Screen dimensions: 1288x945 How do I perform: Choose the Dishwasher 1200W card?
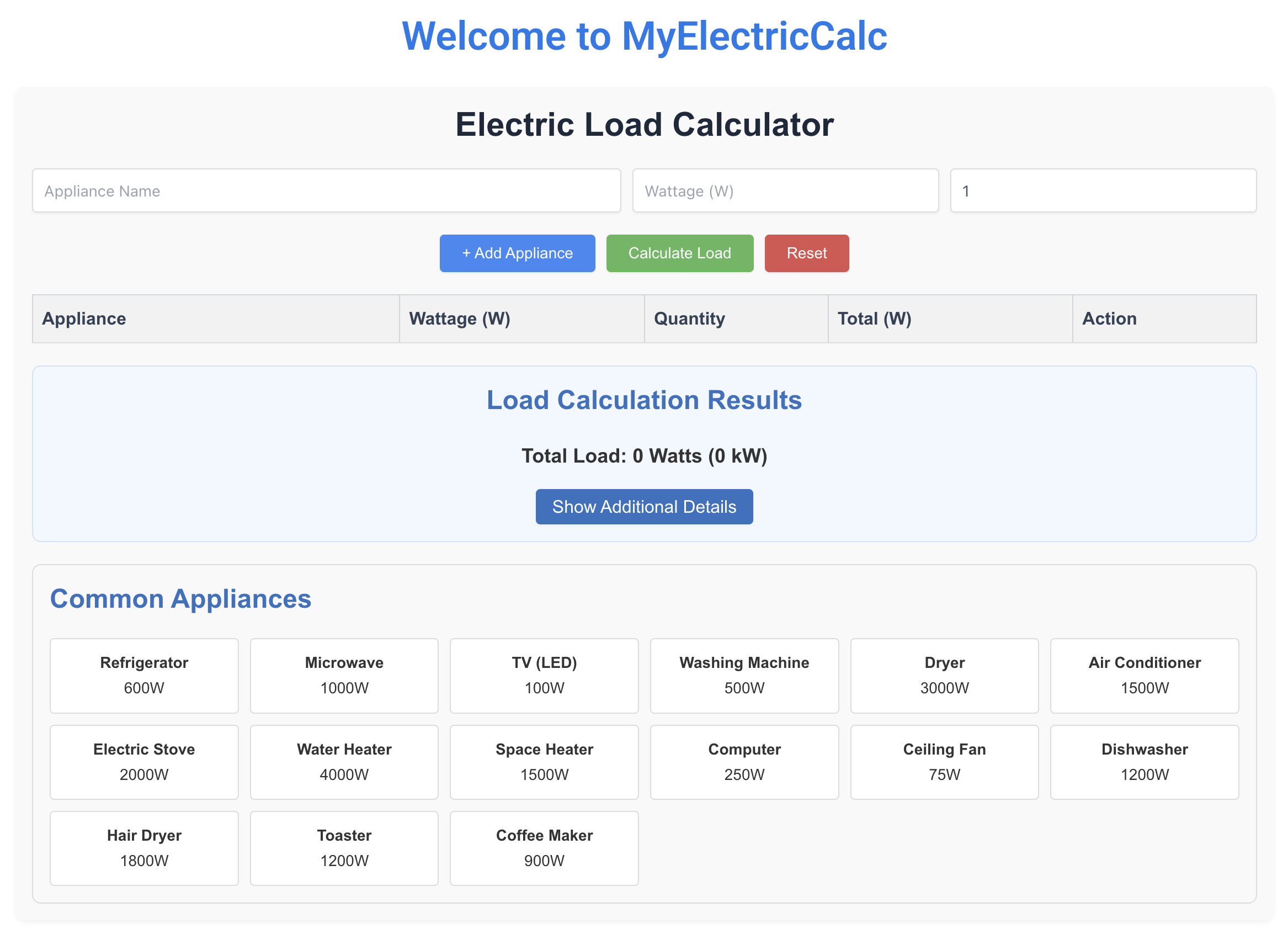1145,762
